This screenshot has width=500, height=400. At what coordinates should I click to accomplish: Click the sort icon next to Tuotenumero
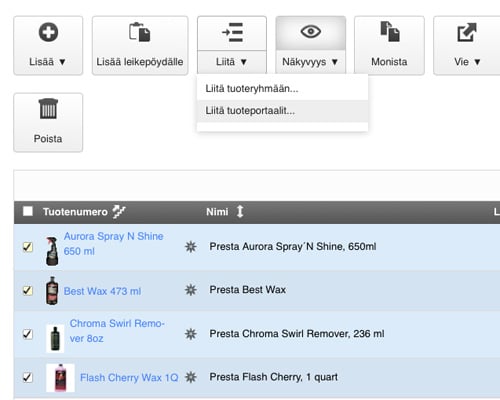pos(119,212)
